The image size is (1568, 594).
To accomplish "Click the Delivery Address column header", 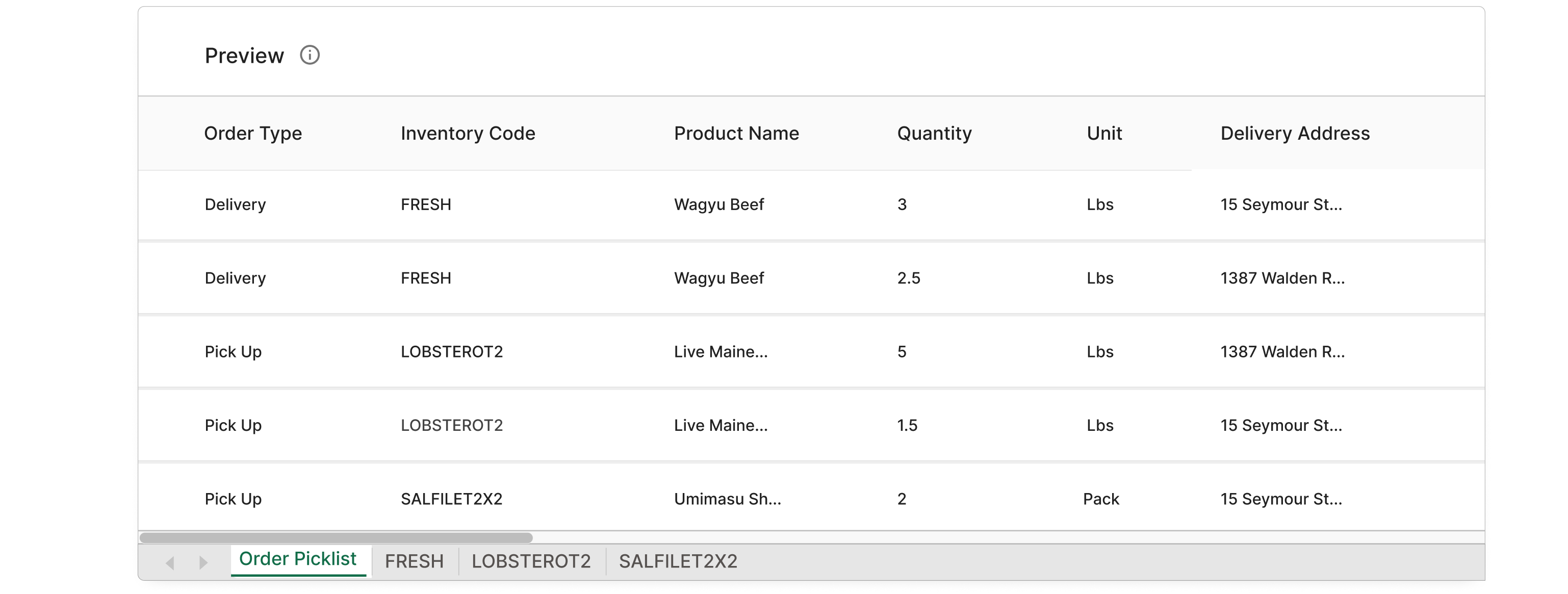I will (1295, 133).
